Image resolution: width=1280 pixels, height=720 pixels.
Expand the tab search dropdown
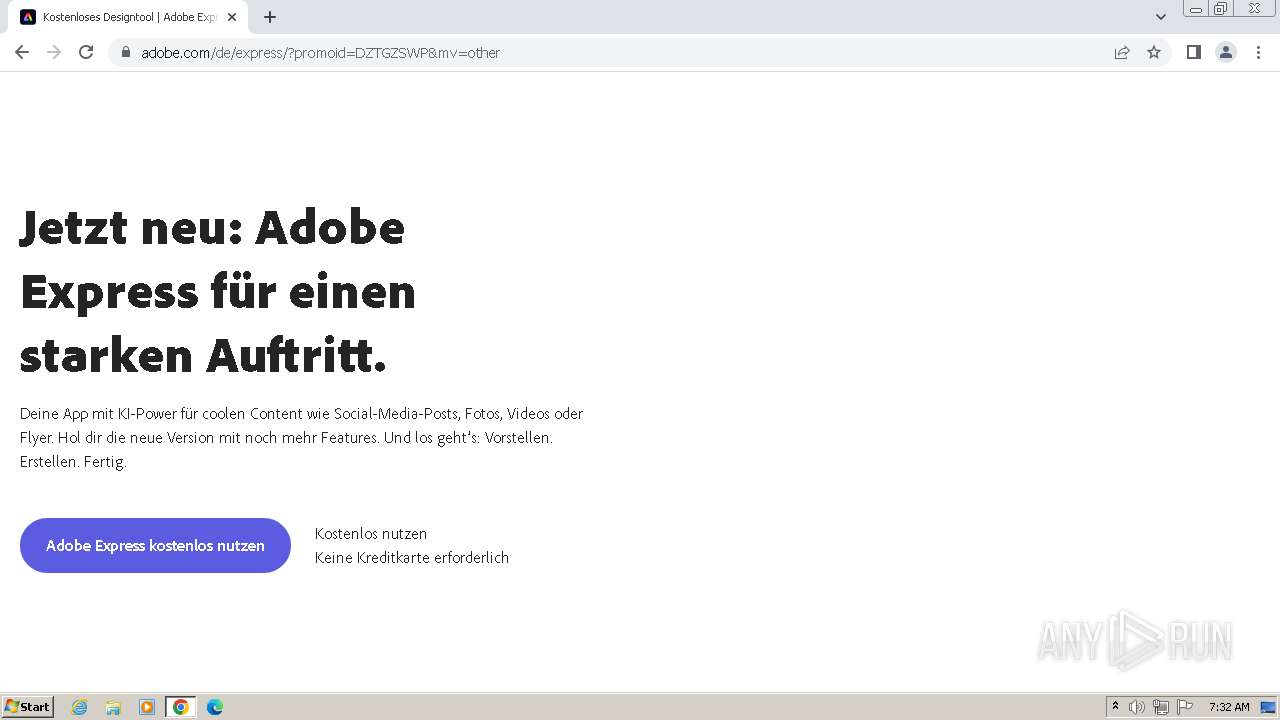(1160, 17)
